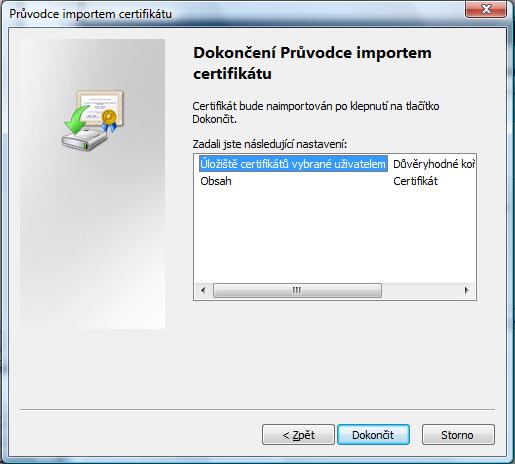Click the Důvěryhodné value cell
Screen dimensions: 515x464
pos(434,164)
